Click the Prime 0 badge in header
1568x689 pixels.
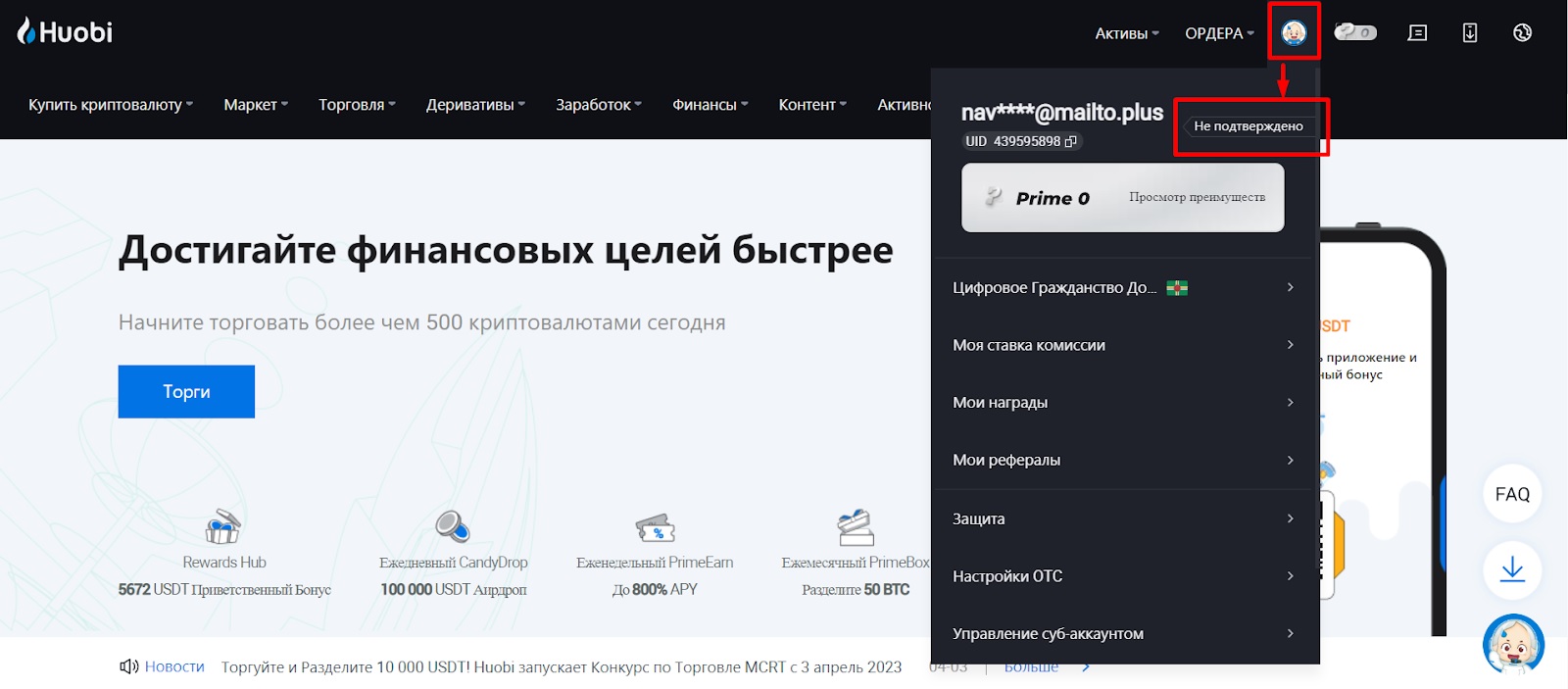[1355, 32]
